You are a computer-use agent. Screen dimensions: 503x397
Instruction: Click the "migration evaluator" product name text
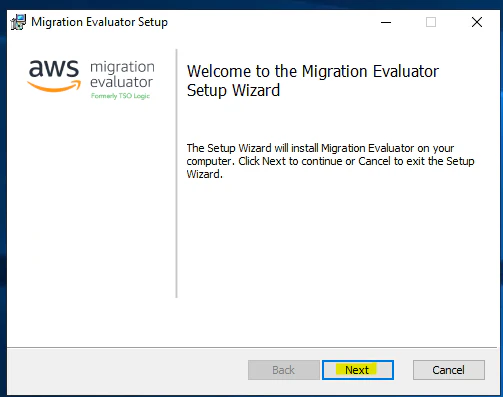tap(122, 74)
